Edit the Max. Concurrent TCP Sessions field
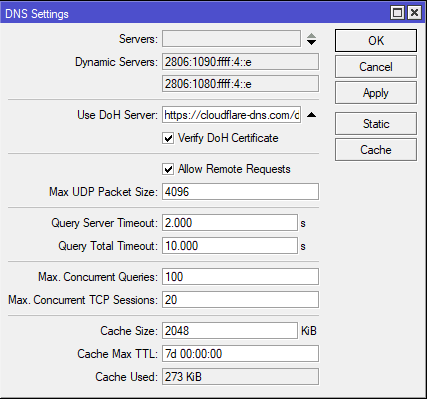The image size is (428, 401). (240, 300)
